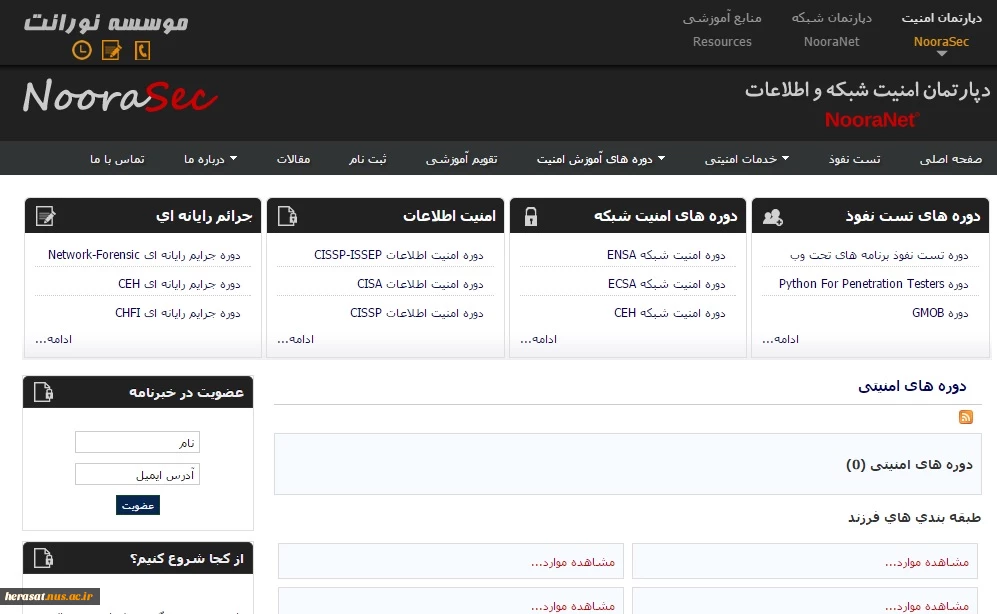
Task: Click ادامه in the network security courses panel
Action: tap(538, 339)
